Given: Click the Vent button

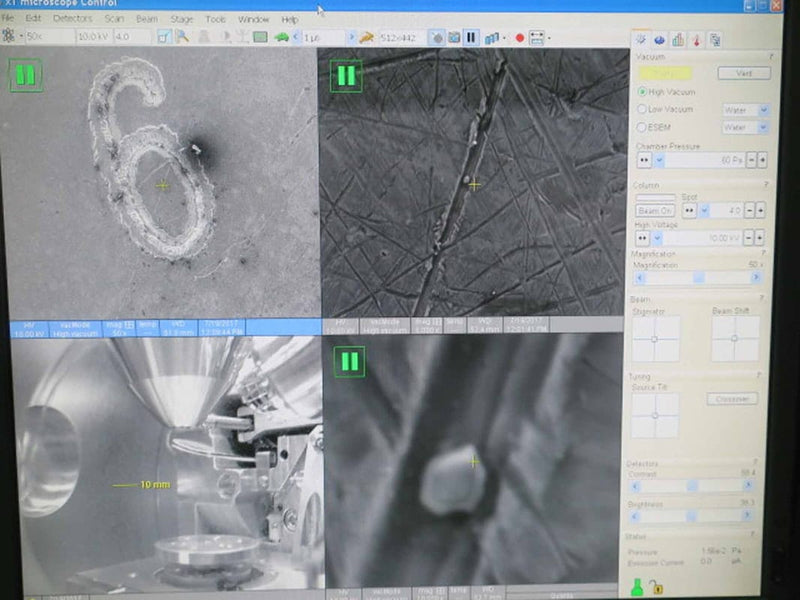Looking at the screenshot, I should (x=744, y=73).
